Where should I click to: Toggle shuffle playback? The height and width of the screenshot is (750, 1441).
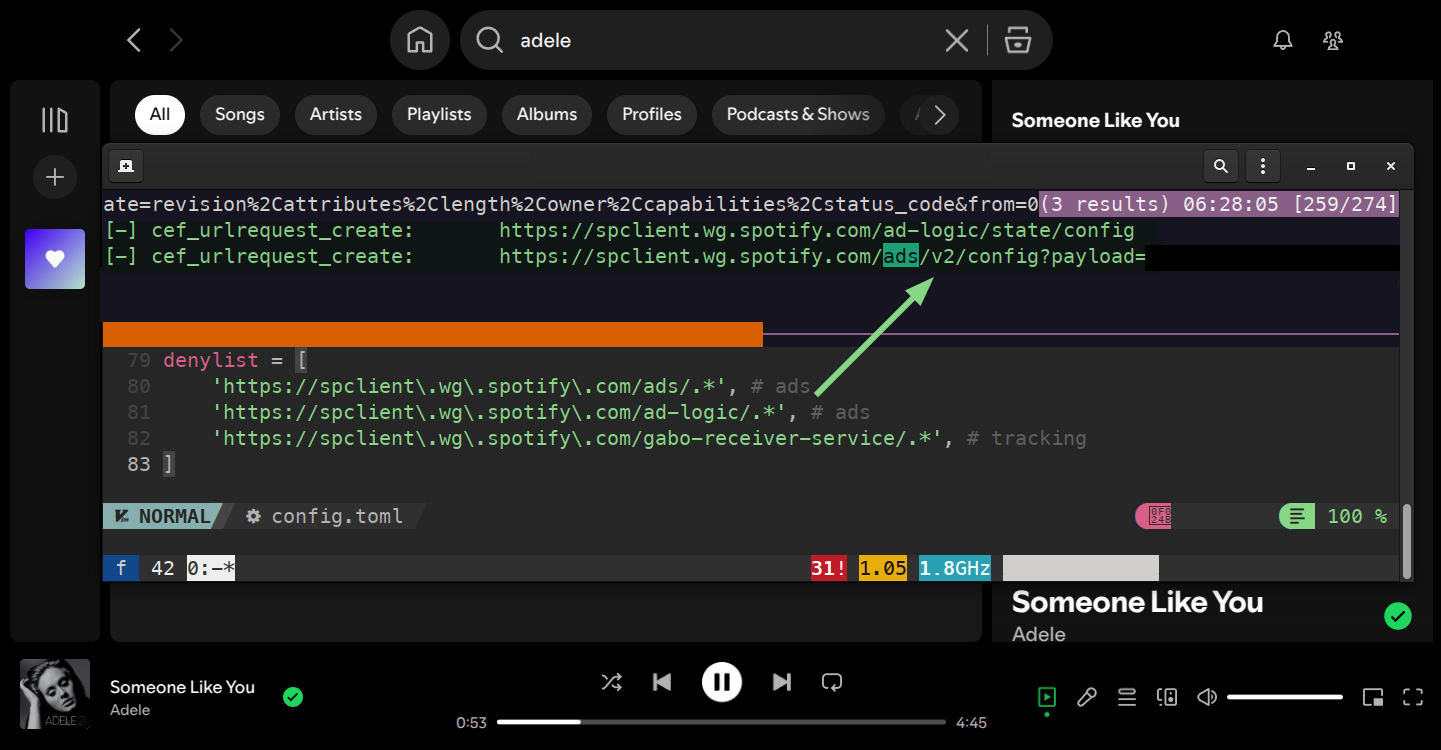tap(611, 682)
